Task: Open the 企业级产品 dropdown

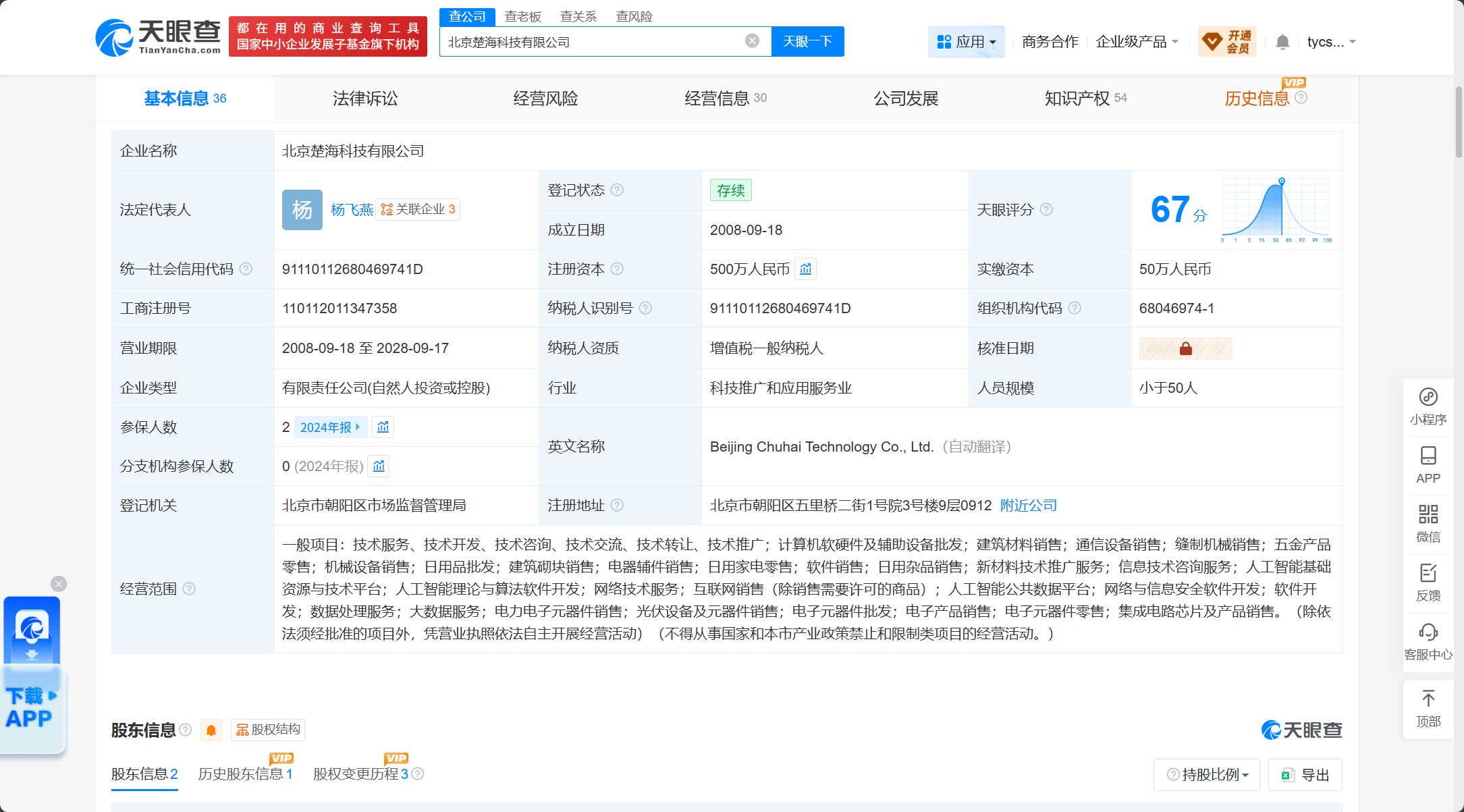Action: pos(1137,42)
